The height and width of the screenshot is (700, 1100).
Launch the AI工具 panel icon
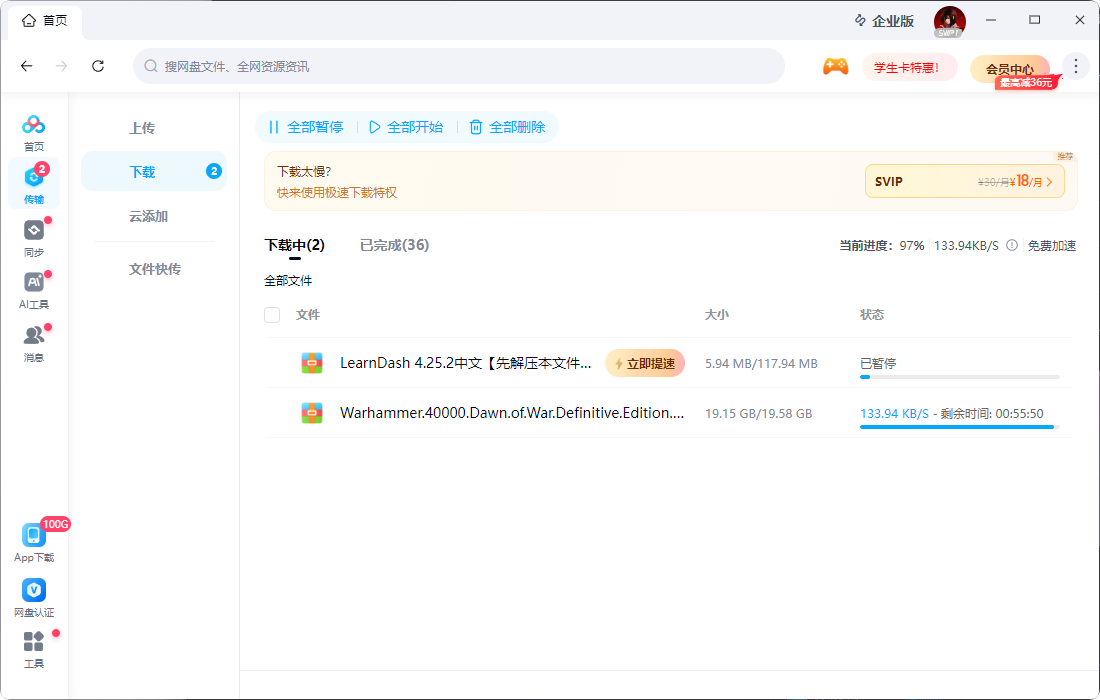click(x=34, y=284)
